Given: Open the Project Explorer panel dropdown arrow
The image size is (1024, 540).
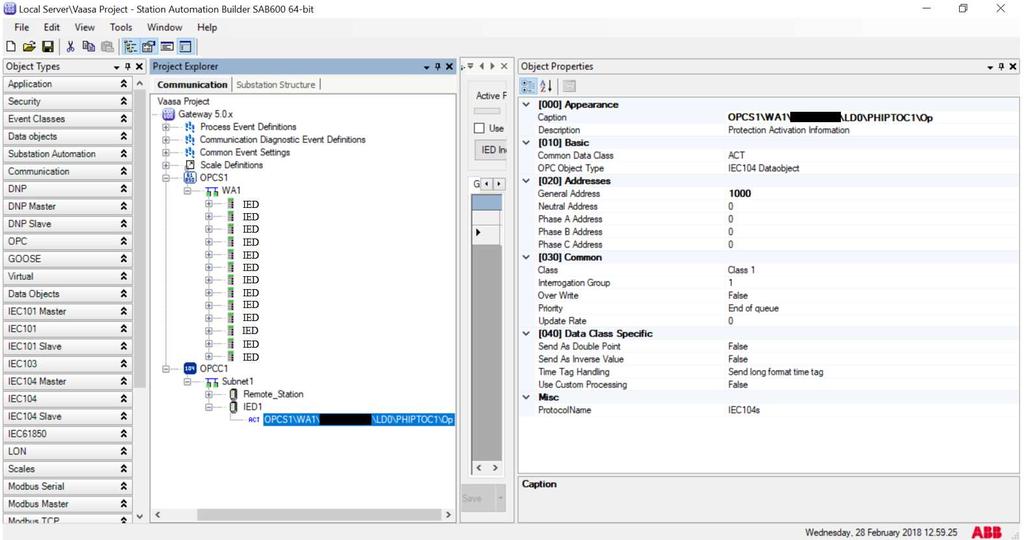Looking at the screenshot, I should 426,67.
